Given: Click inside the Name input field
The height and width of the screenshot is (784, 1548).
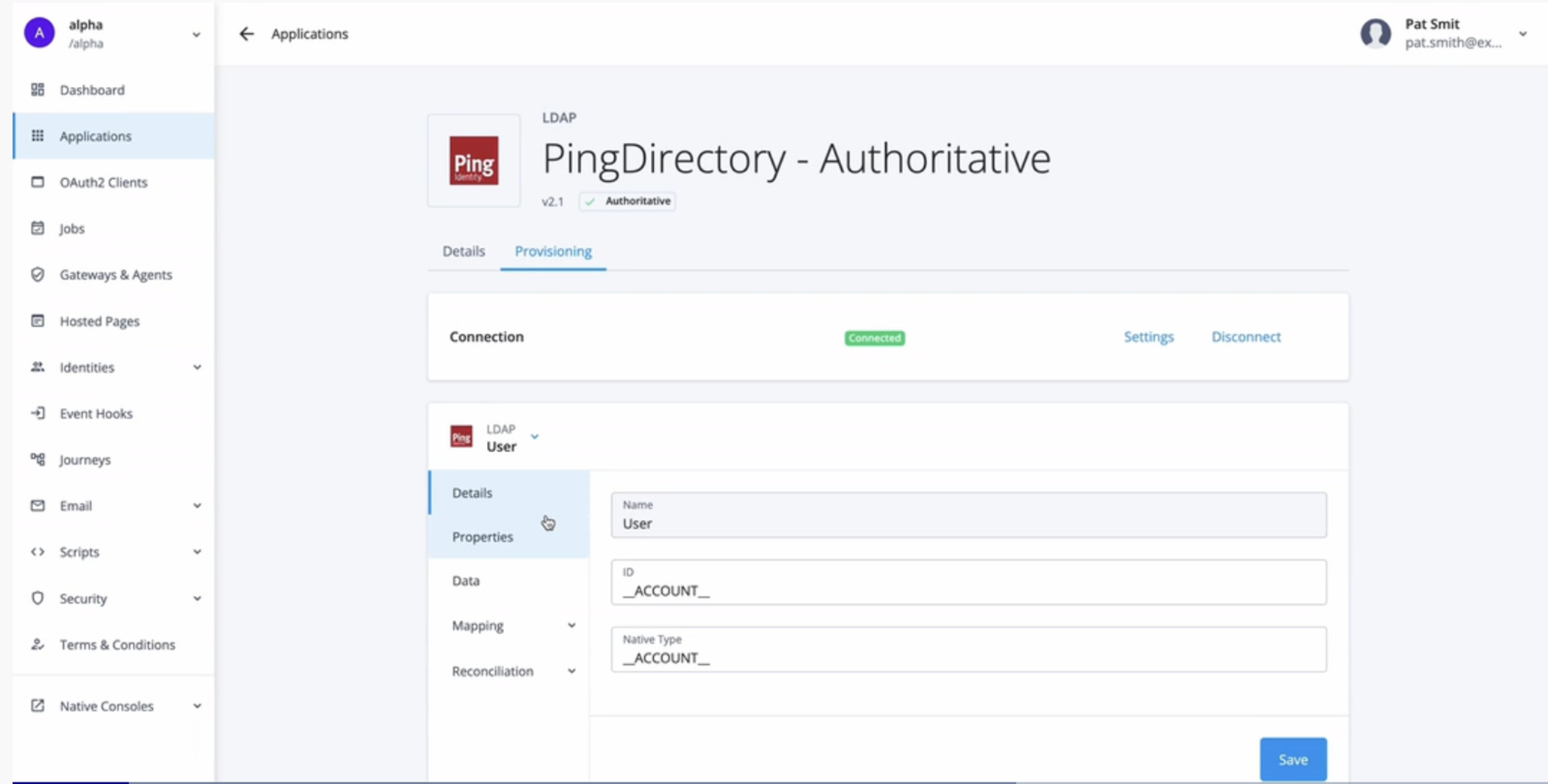Looking at the screenshot, I should point(966,522).
